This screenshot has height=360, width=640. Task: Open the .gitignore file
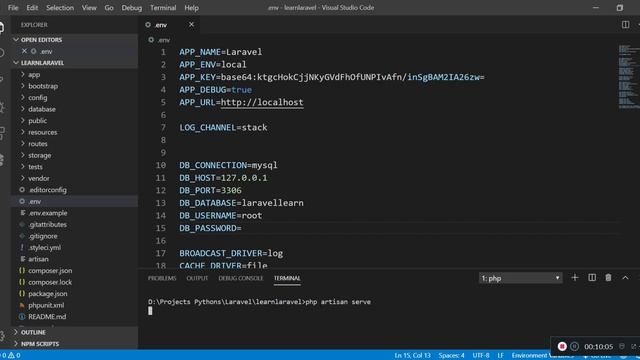[43, 236]
